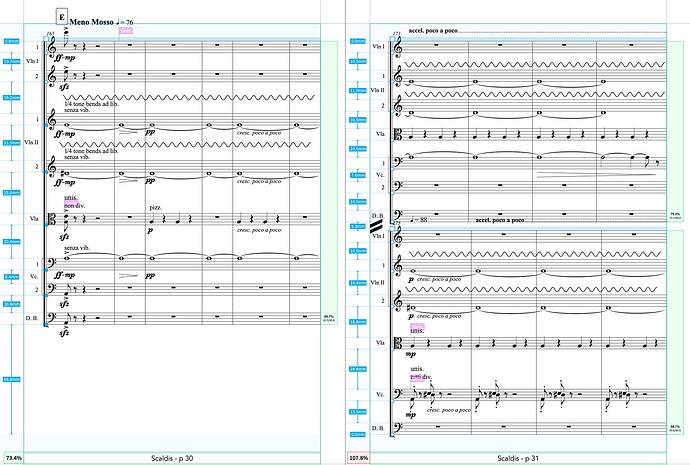Edit the 20.6mm staff spacing value
The height and width of the screenshot is (465, 690).
coord(12,242)
